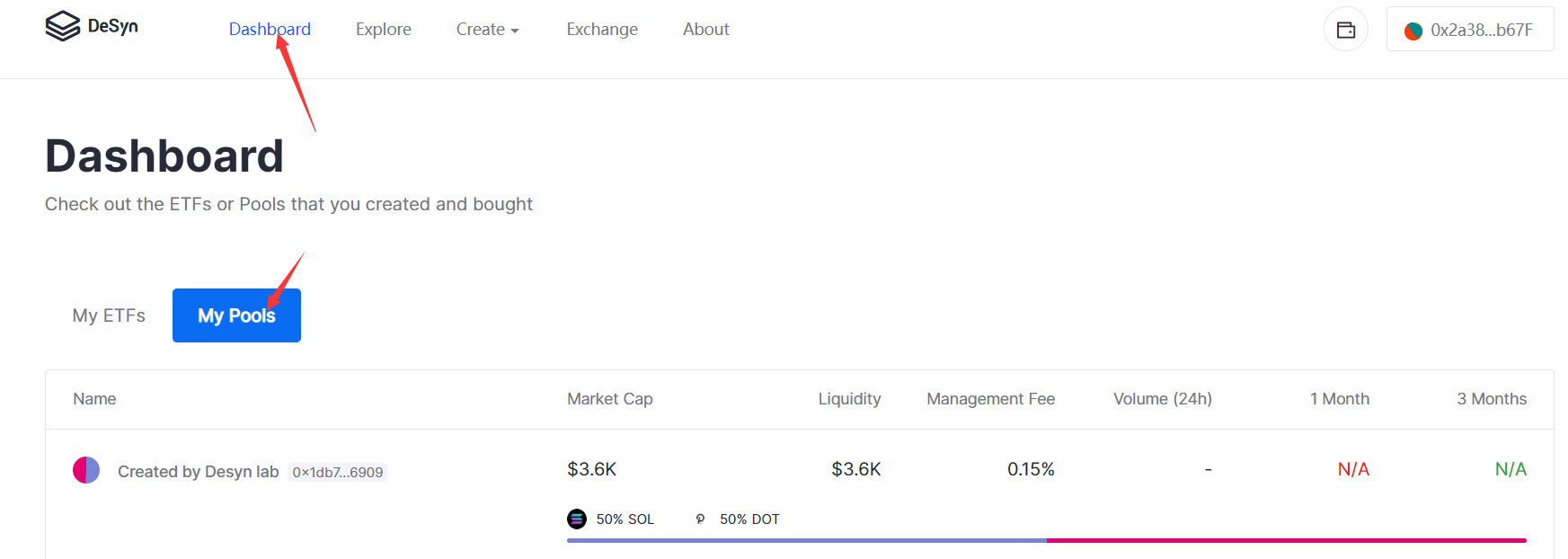Go to the Explore page
This screenshot has height=559, width=1568.
click(x=383, y=30)
